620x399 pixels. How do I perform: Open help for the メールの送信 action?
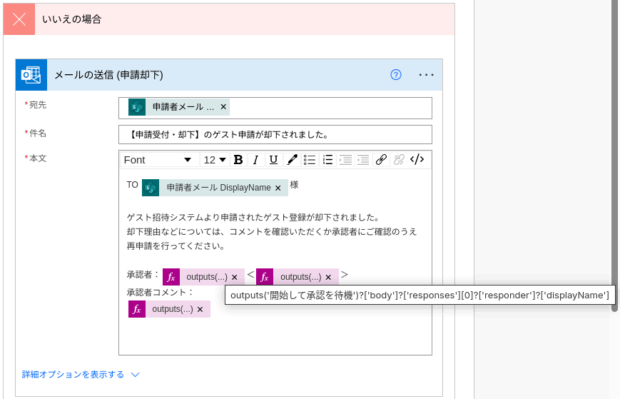(396, 75)
